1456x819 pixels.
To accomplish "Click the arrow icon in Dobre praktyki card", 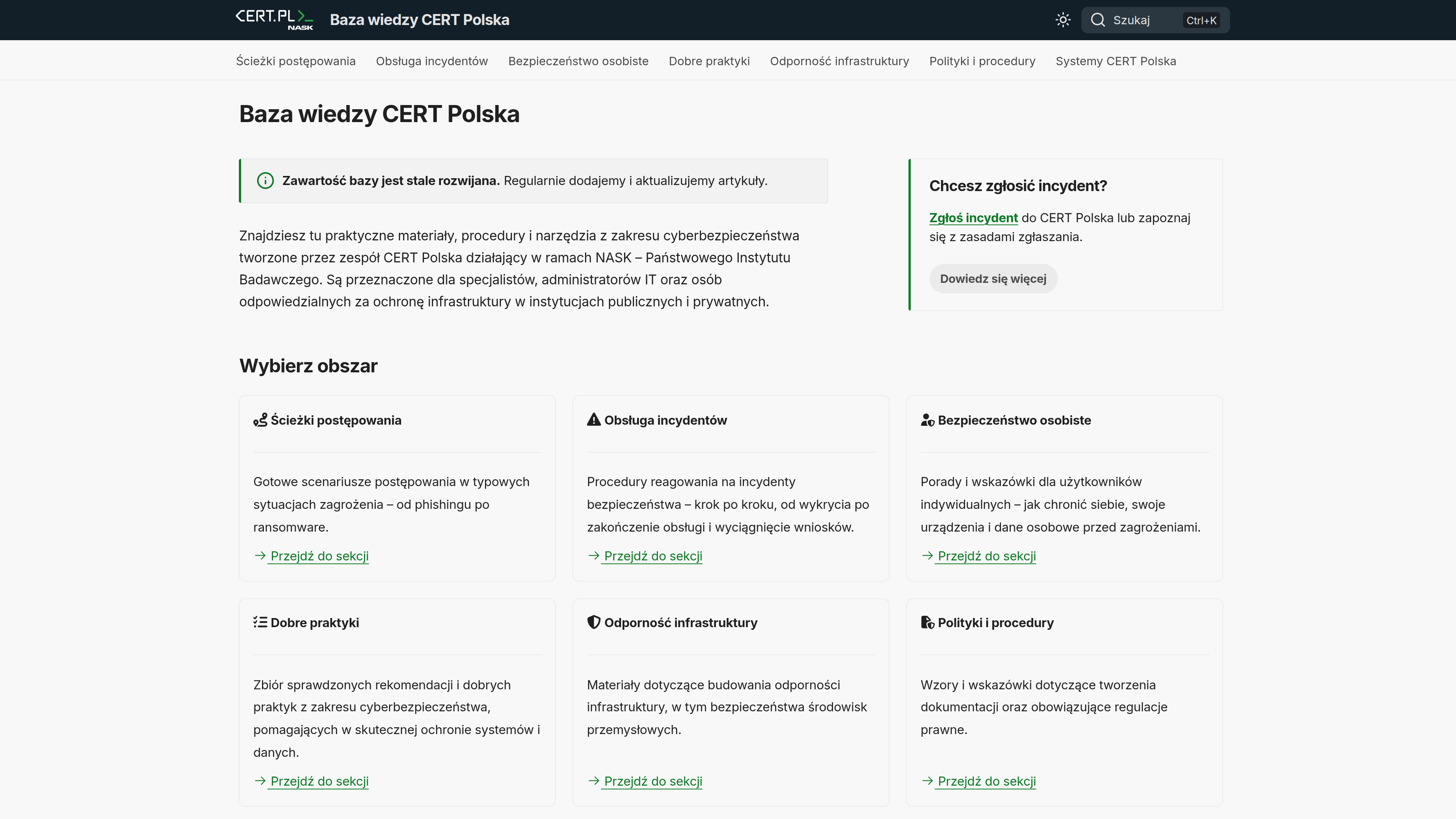I will pos(260,781).
